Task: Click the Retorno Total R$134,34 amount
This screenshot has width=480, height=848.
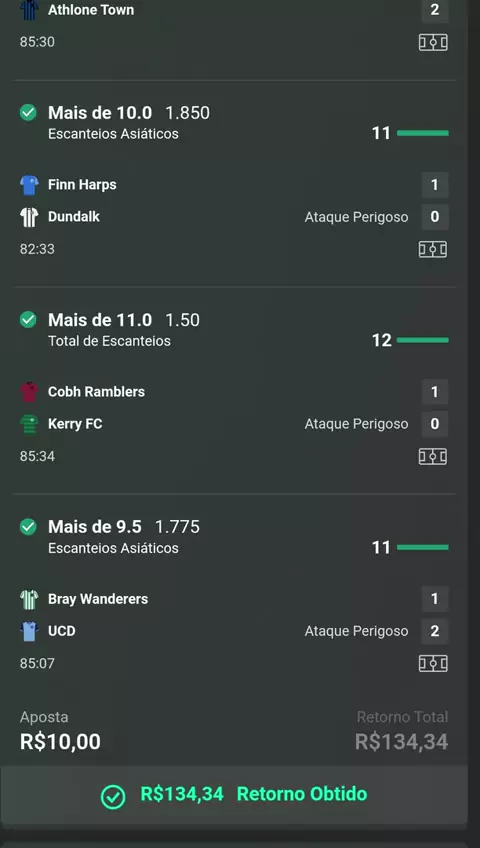Action: pyautogui.click(x=402, y=741)
